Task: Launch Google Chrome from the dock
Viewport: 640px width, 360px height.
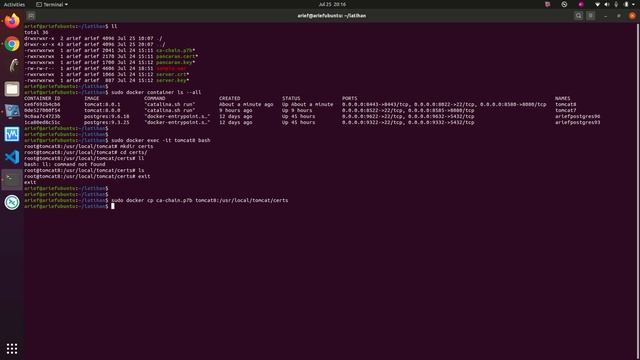Action: click(12, 44)
